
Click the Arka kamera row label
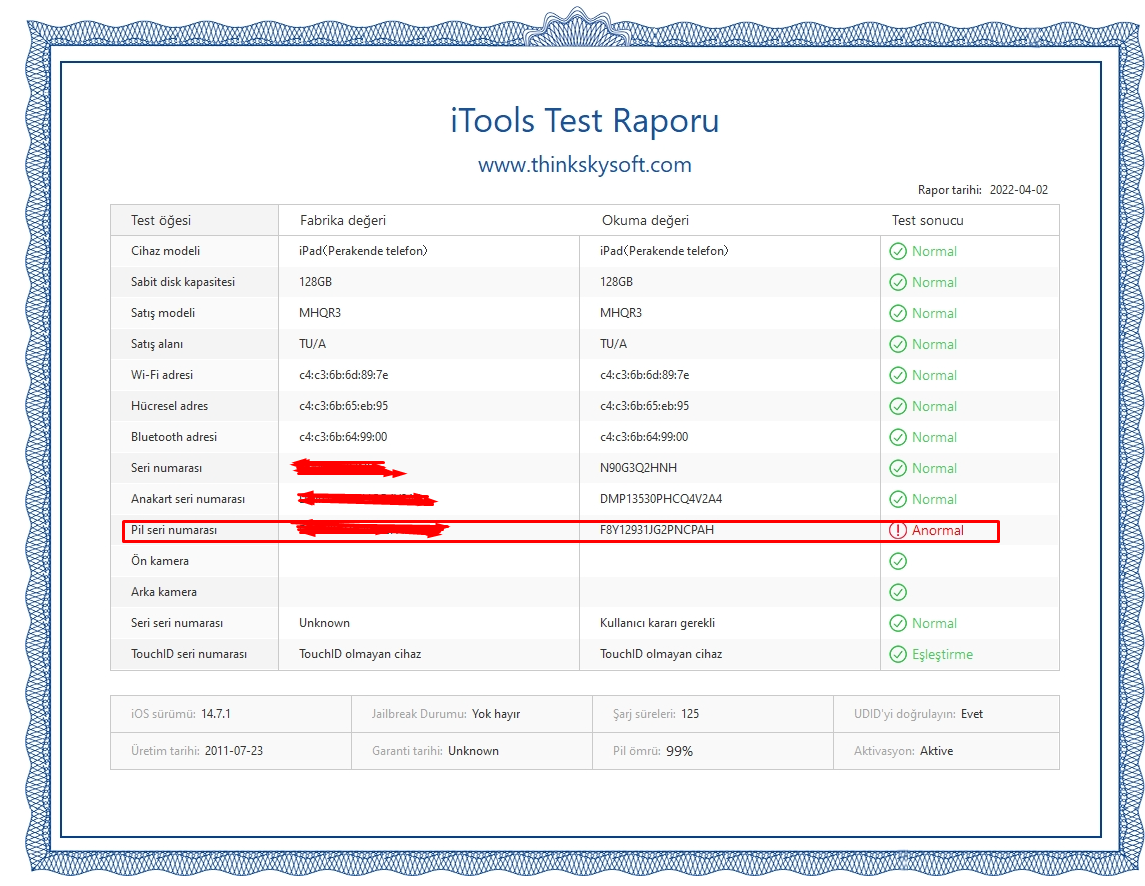click(x=164, y=592)
